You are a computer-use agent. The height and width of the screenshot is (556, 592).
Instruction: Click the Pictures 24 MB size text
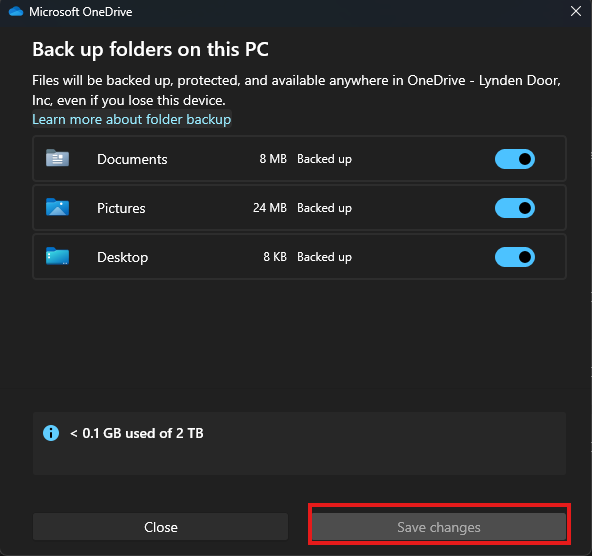pos(270,208)
